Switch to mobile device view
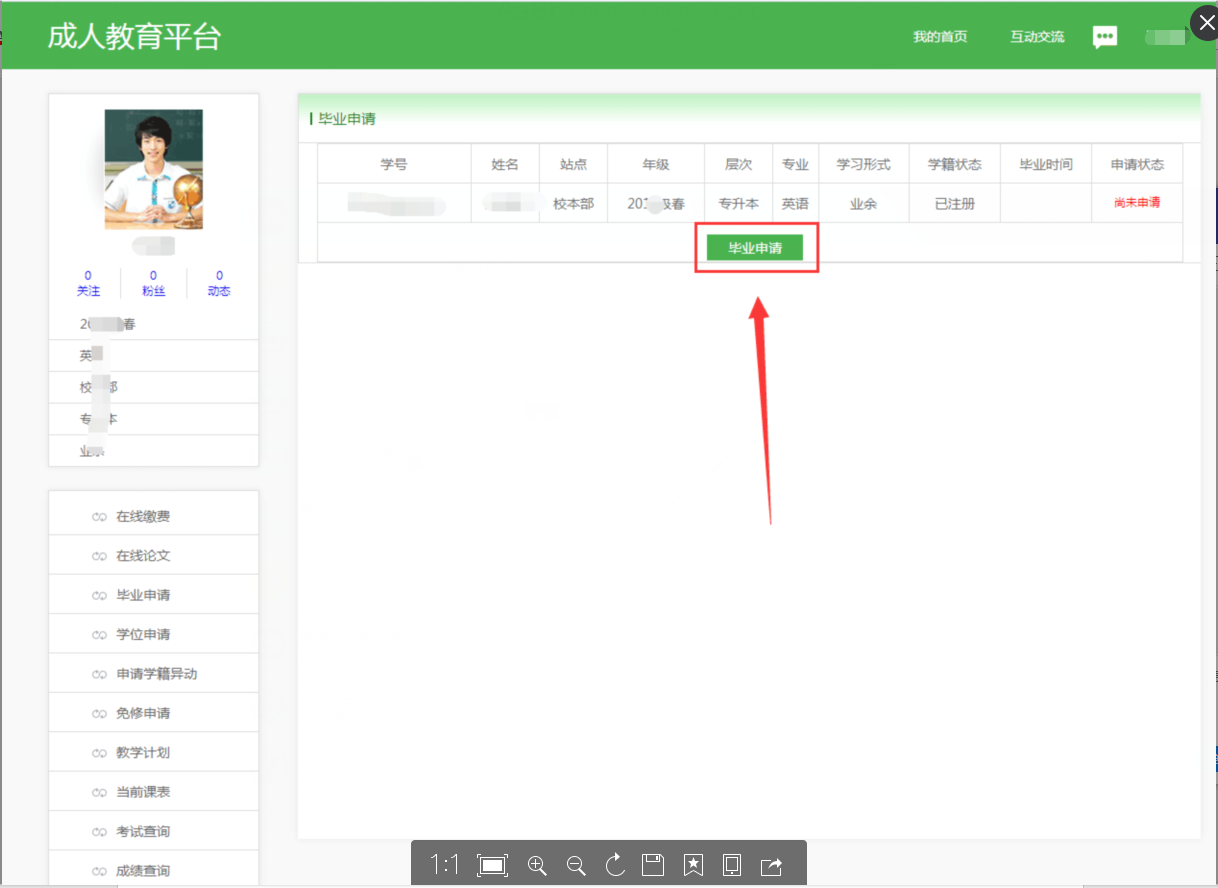 [731, 865]
